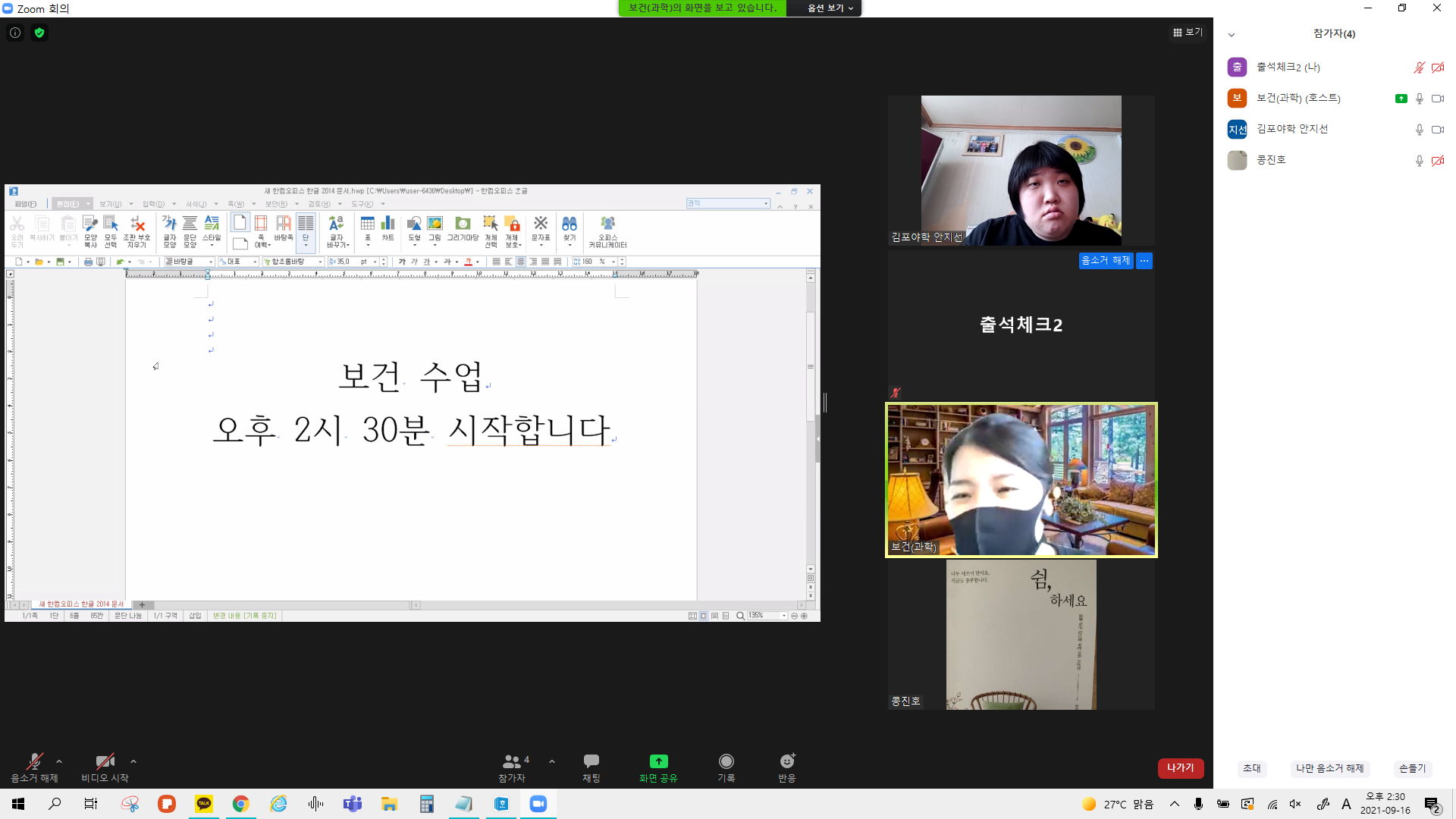Viewport: 1456px width, 819px height.
Task: Click 모두 선택 icon in Hangul ribbon
Action: (x=111, y=231)
